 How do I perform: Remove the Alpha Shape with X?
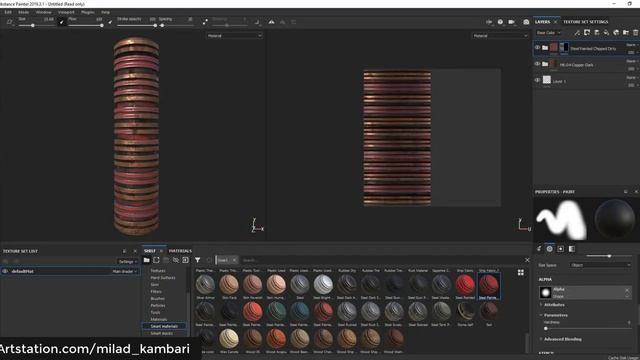(x=627, y=290)
